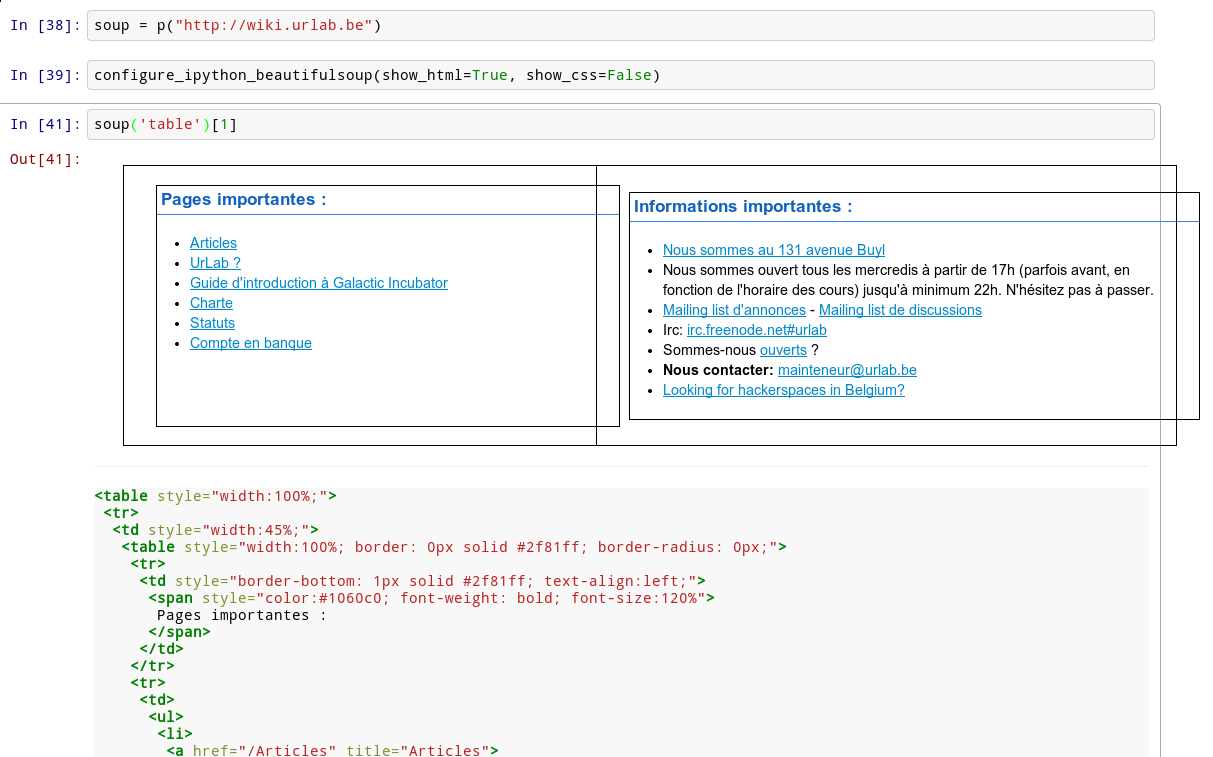Click the 'Nous sommes ouvert tous les mercredis' text
The height and width of the screenshot is (757, 1213).
[908, 280]
